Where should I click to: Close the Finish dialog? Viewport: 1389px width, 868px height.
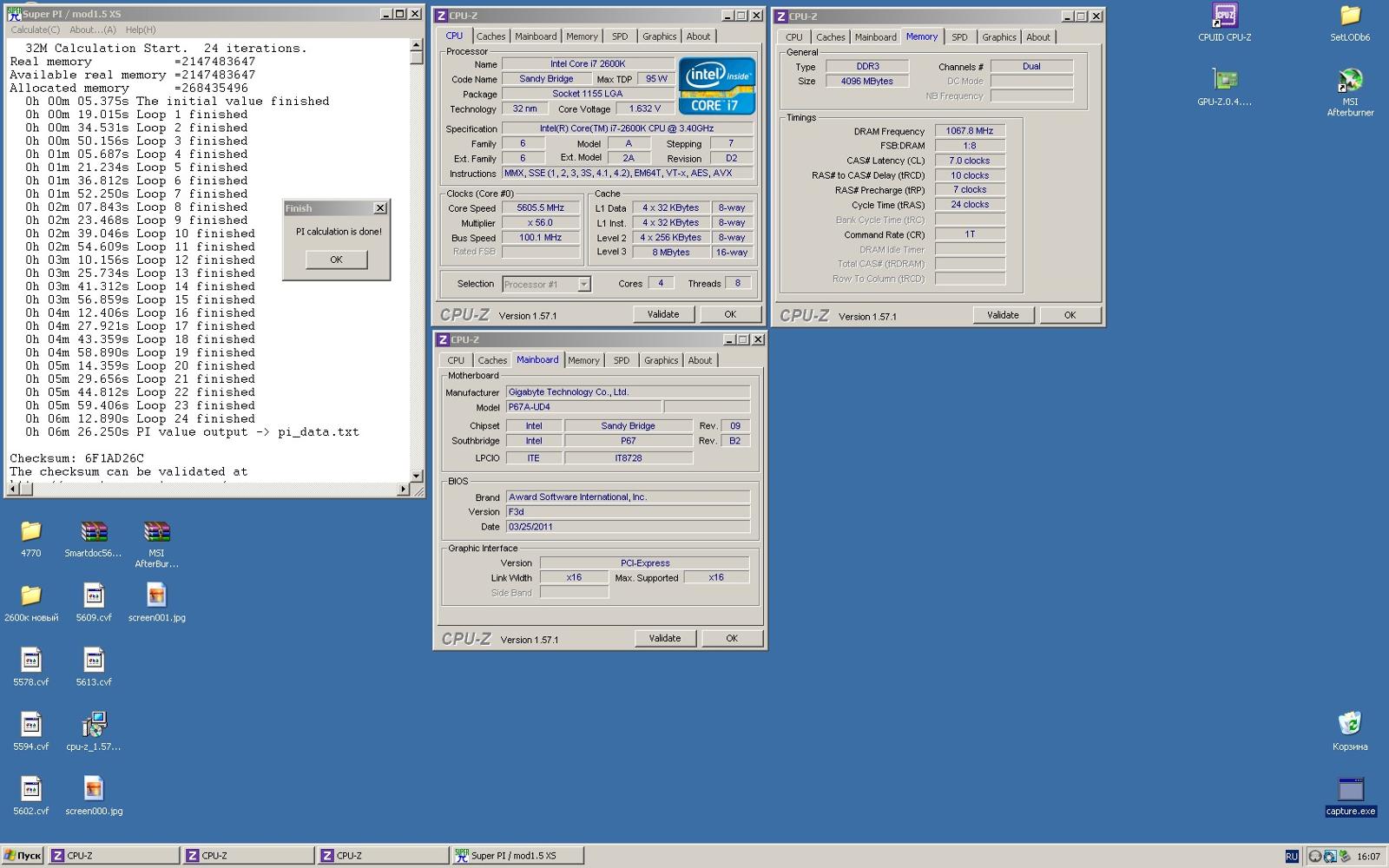[379, 208]
